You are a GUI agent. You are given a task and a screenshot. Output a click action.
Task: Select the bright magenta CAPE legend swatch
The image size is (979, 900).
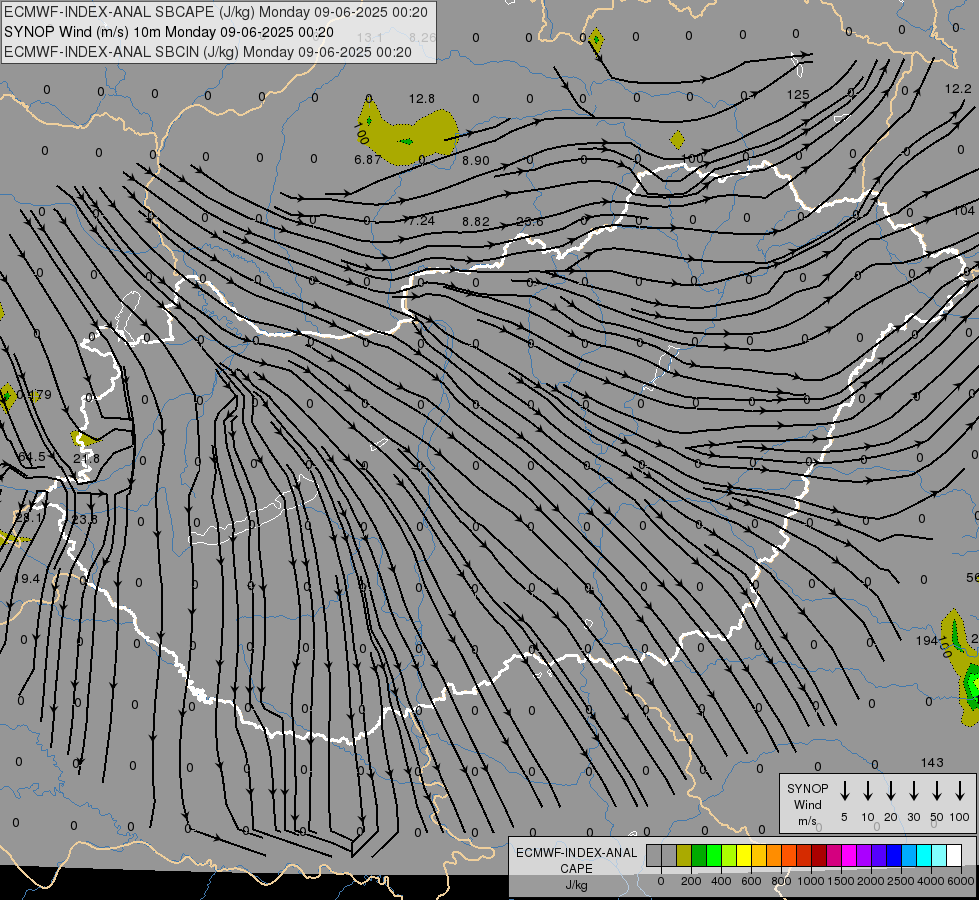(849, 855)
